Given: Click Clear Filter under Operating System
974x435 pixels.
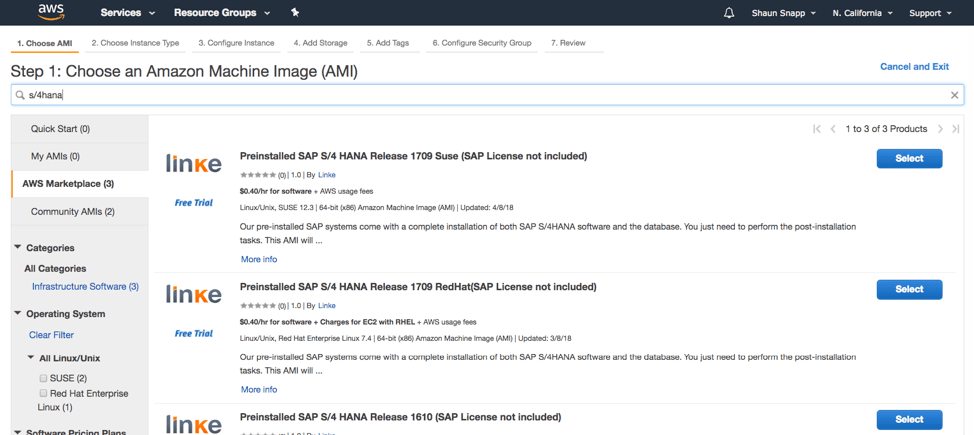Looking at the screenshot, I should click(52, 335).
